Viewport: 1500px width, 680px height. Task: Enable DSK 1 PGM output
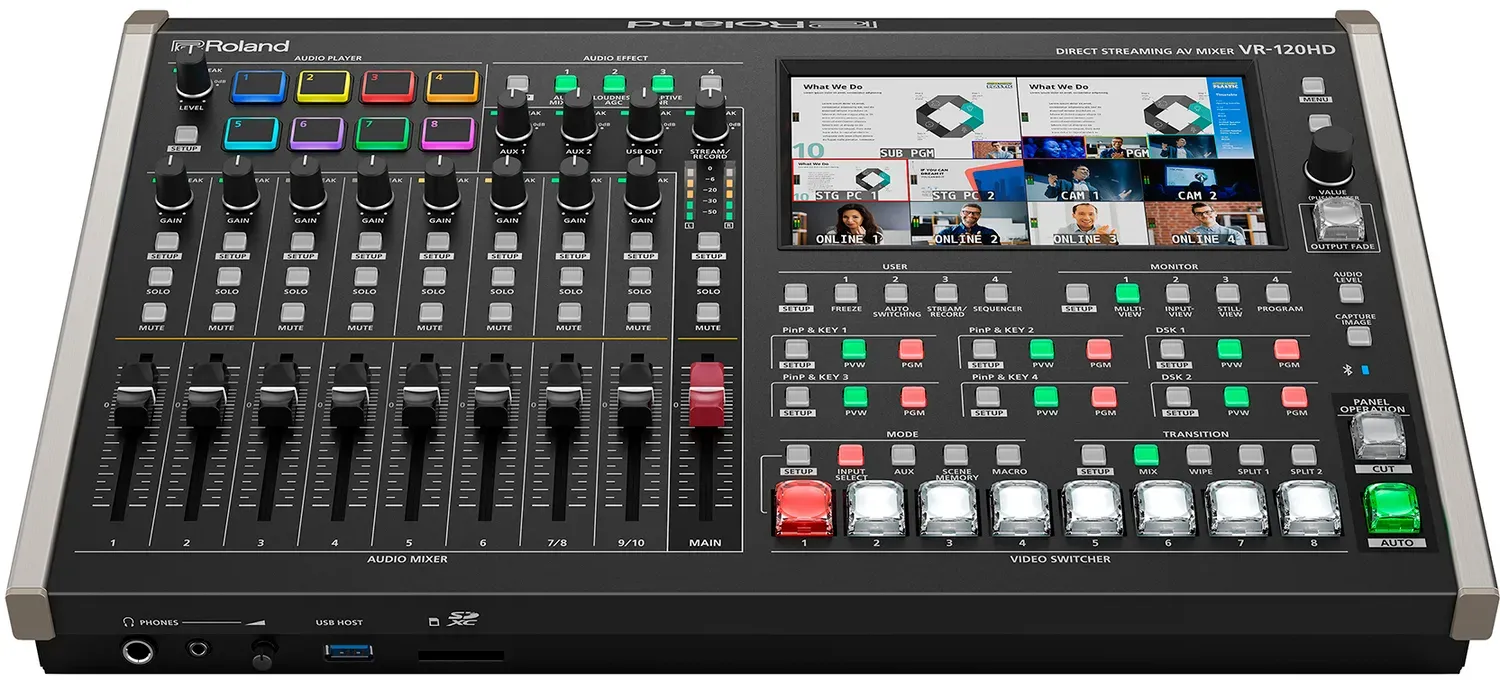[x=1287, y=349]
